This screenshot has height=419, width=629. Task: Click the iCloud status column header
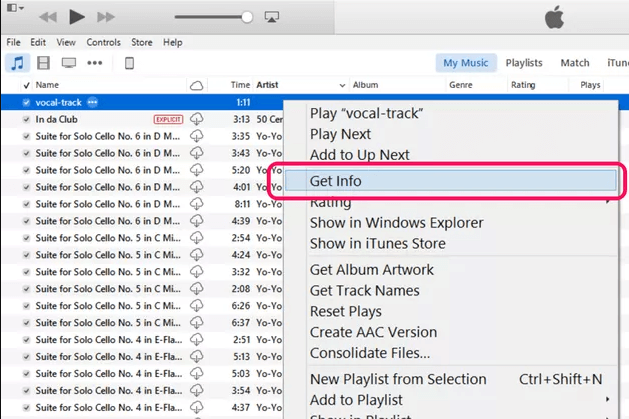click(x=197, y=85)
